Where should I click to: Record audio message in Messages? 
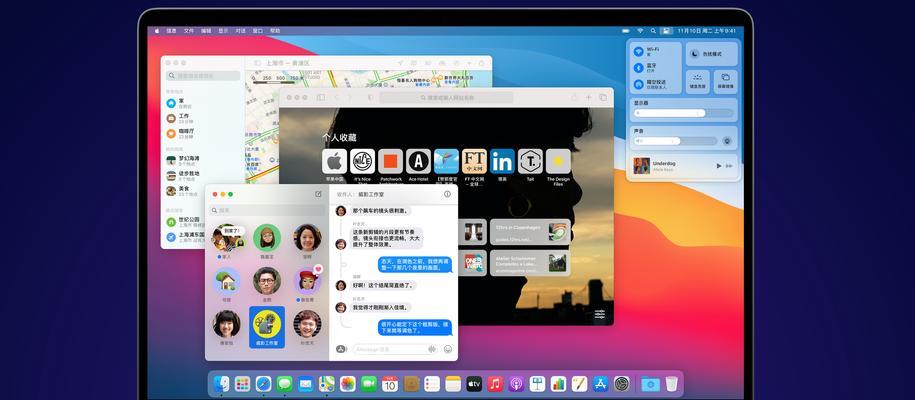[432, 349]
